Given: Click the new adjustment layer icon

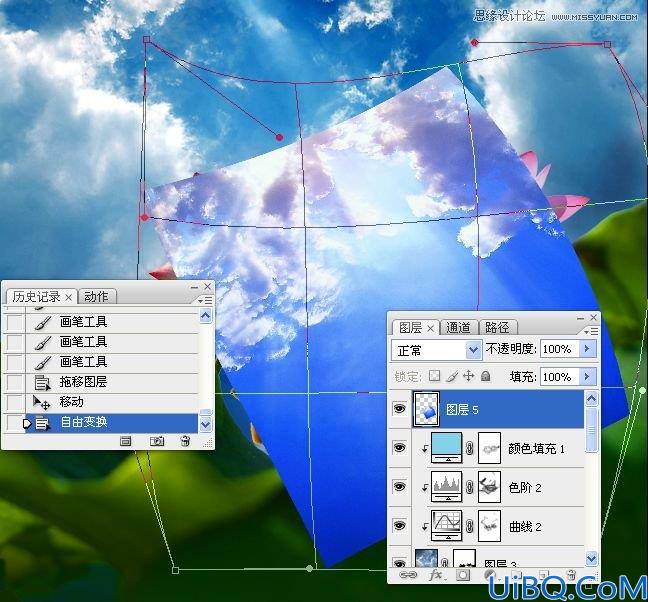Looking at the screenshot, I should (489, 575).
